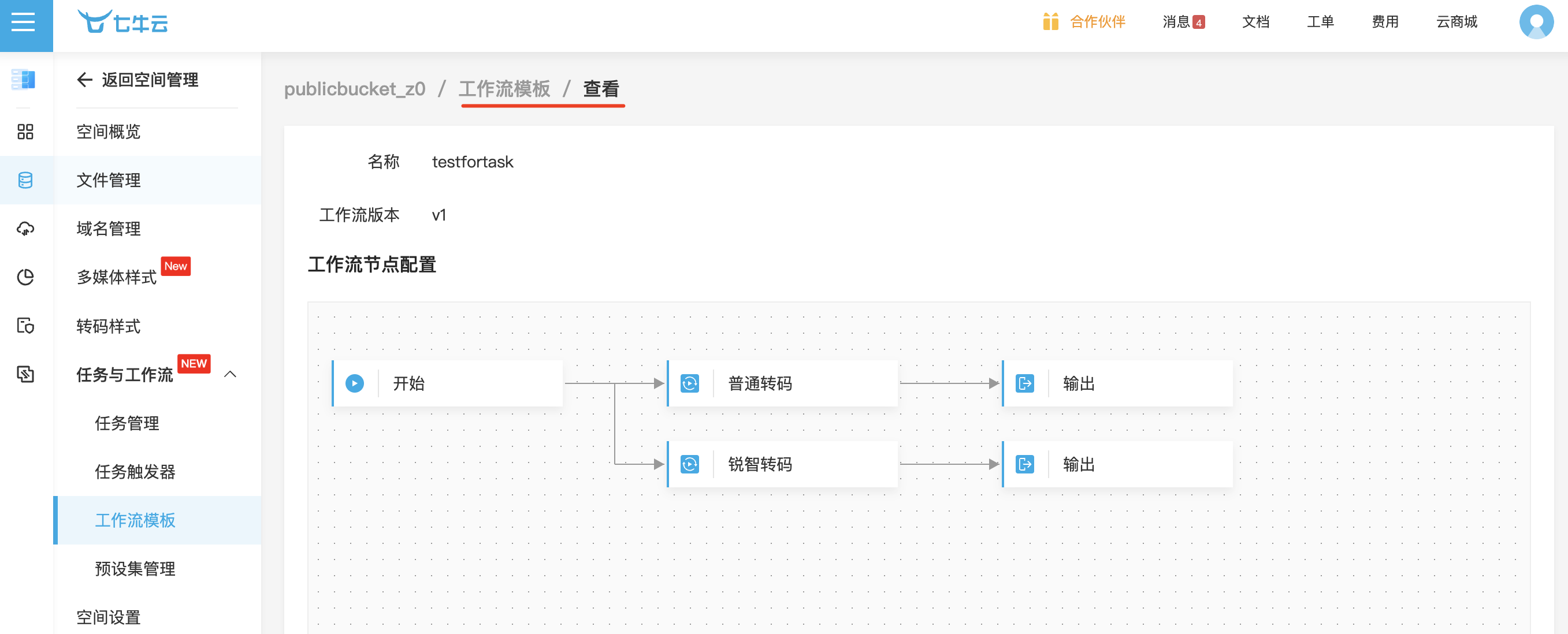
Task: Open 空间概览 in the sidebar
Action: click(109, 132)
